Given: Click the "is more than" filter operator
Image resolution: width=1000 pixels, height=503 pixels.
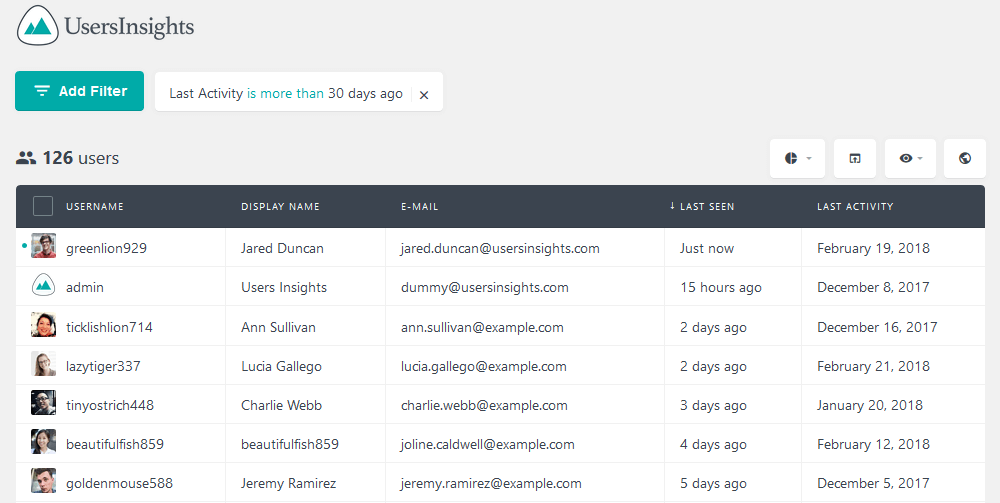Looking at the screenshot, I should pyautogui.click(x=285, y=93).
